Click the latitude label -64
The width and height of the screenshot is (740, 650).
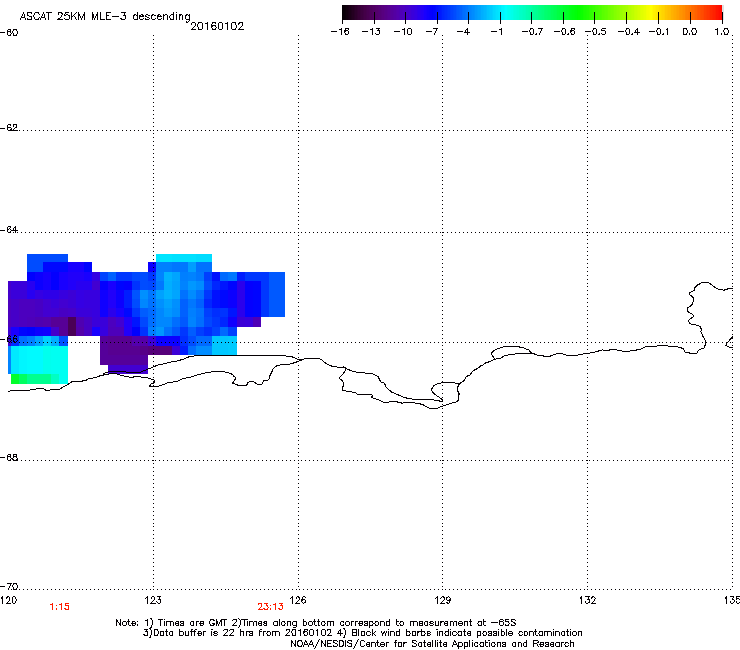pyautogui.click(x=9, y=230)
